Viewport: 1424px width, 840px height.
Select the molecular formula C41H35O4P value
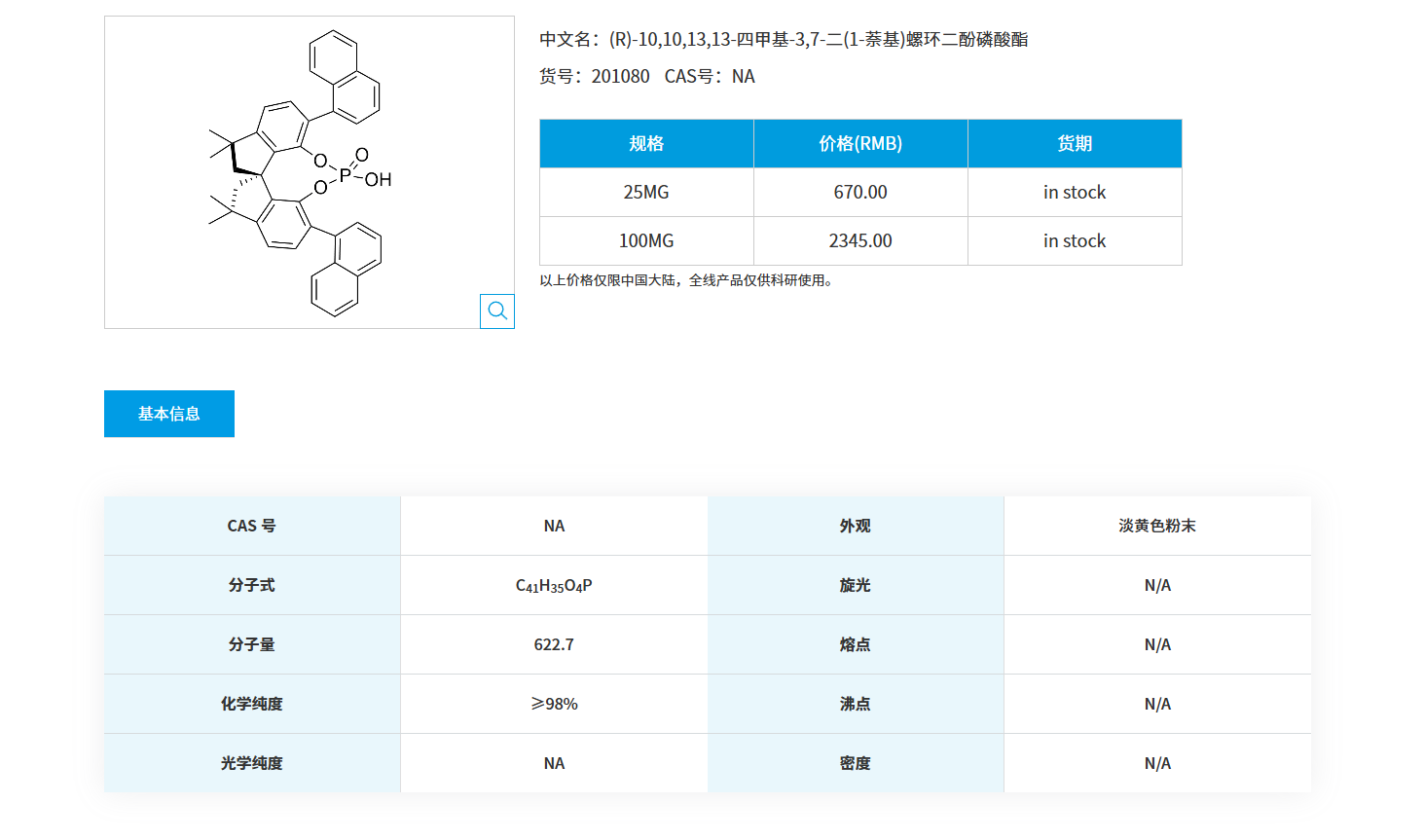click(554, 585)
